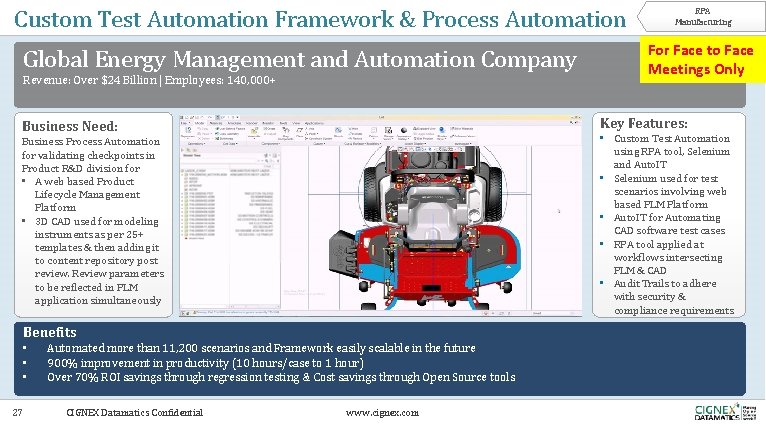This screenshot has width=766, height=425.
Task: Click the 'RPA Manufacturing' tag
Action: pos(702,16)
